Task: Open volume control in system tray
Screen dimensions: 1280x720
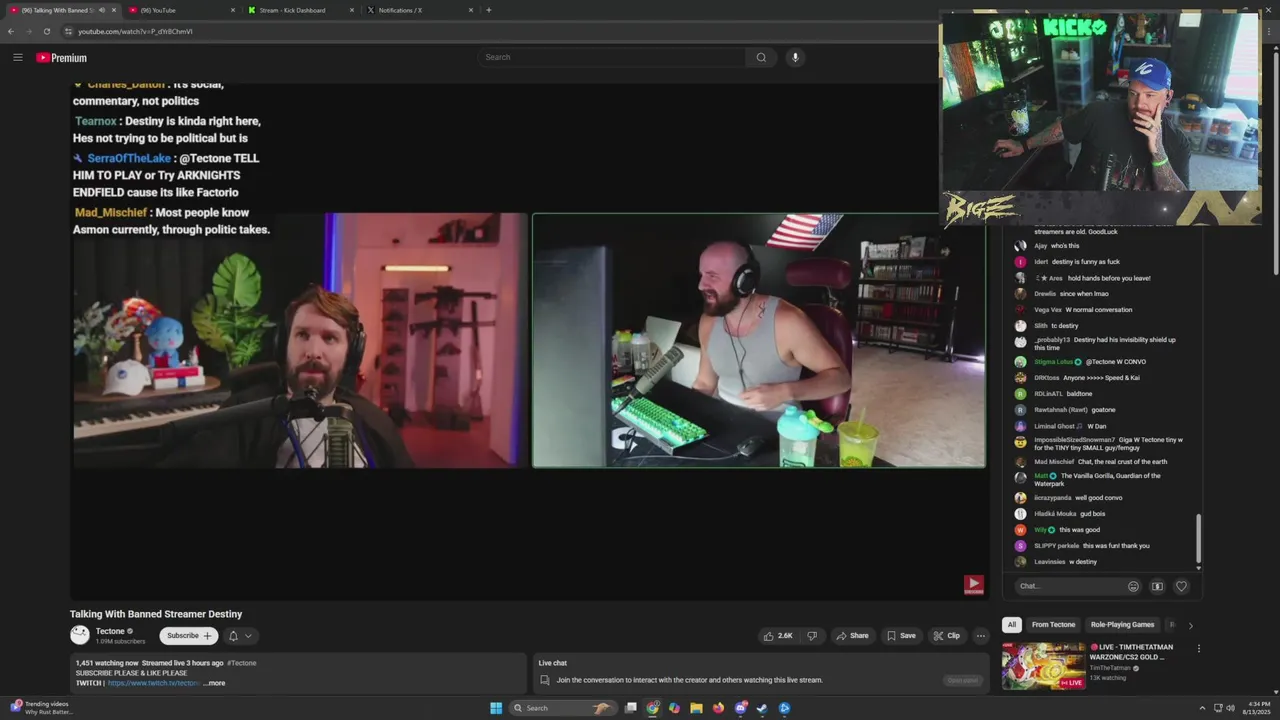Action: (1230, 708)
